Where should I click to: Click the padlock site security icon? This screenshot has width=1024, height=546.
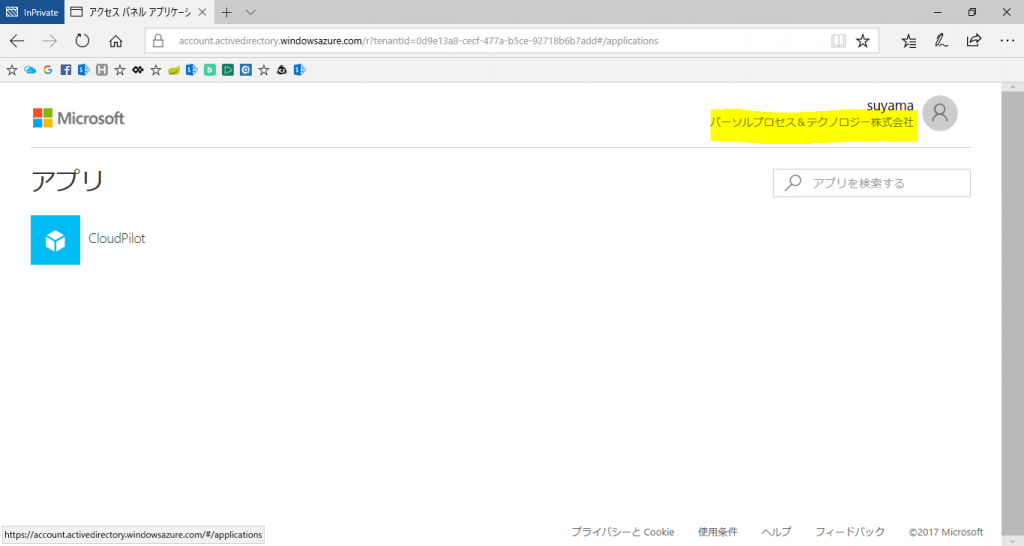[158, 40]
